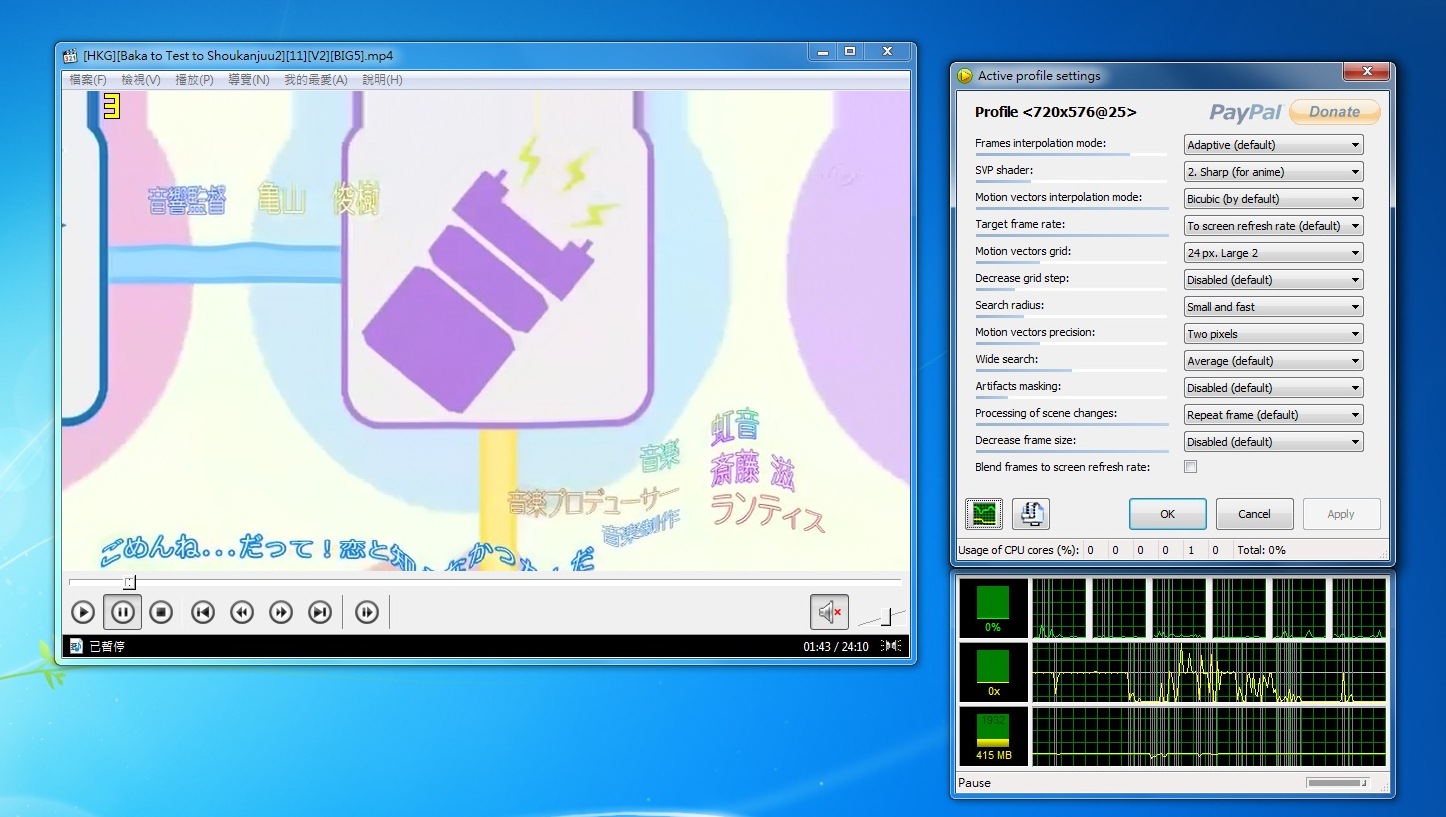Click the "Usage of CPU cores (%):" label

coord(1018,550)
